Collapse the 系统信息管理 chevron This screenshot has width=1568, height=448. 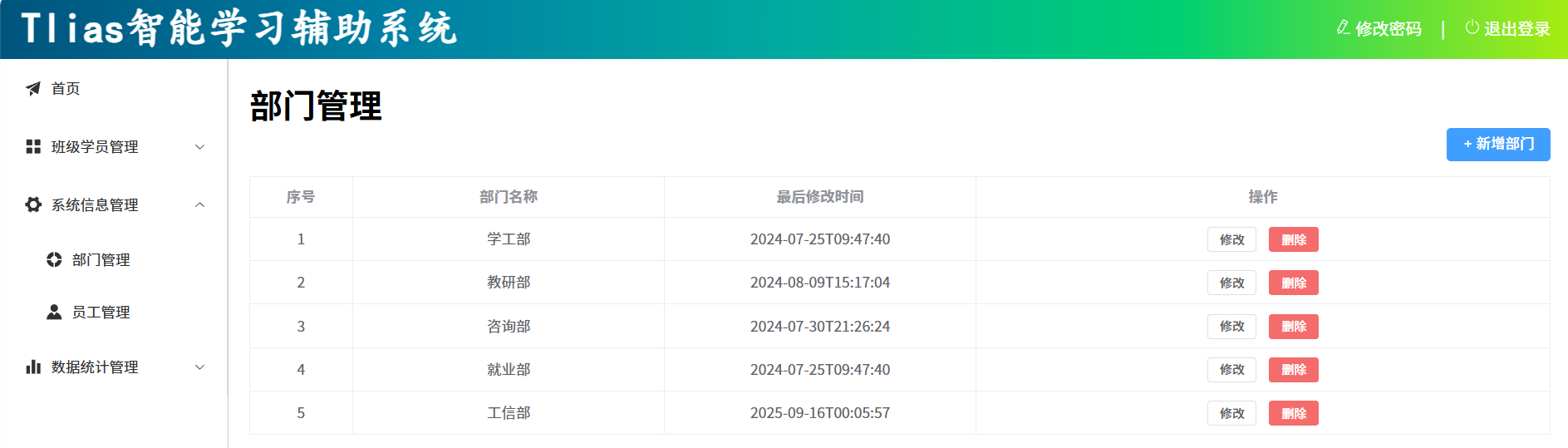click(x=199, y=205)
